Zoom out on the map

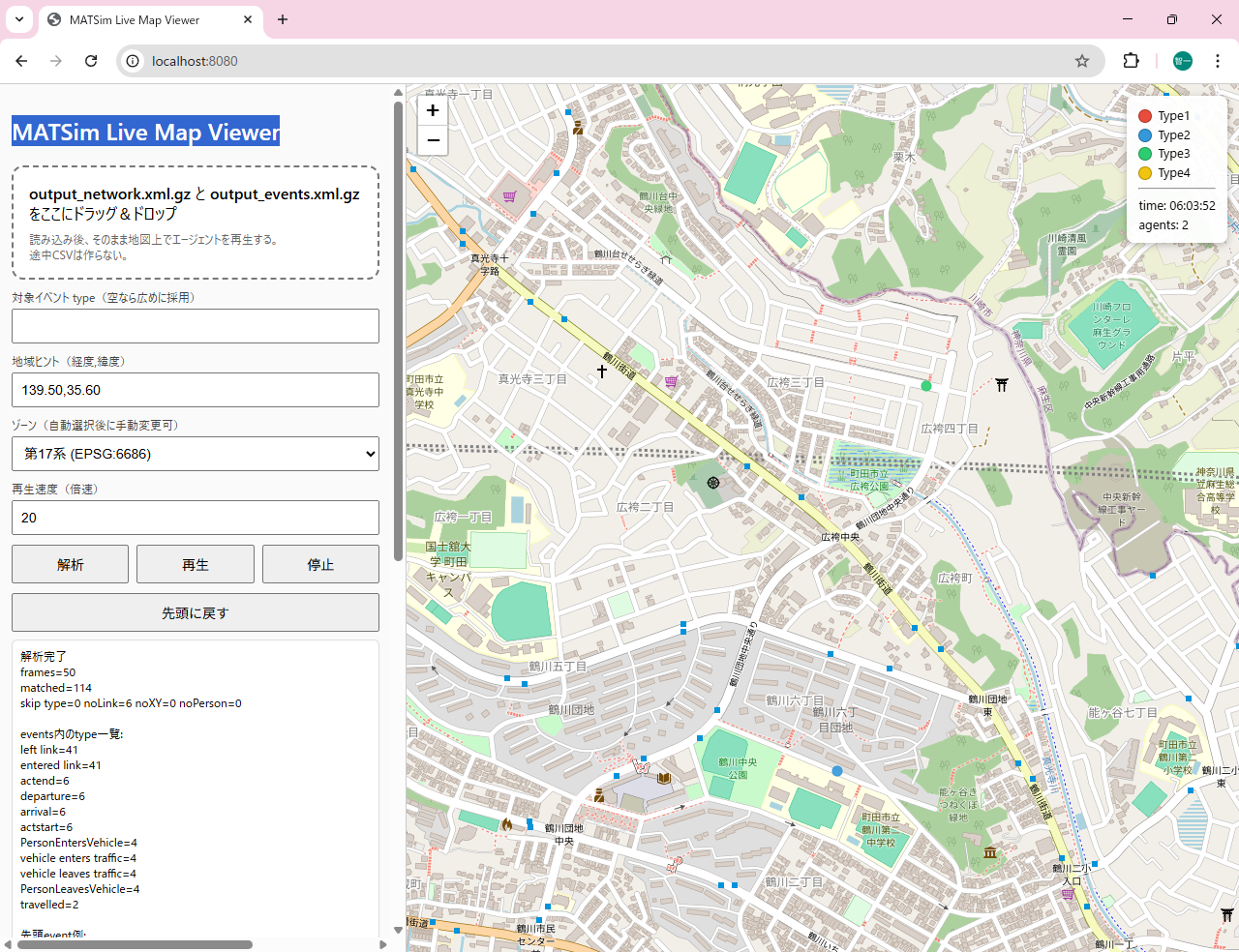[433, 141]
